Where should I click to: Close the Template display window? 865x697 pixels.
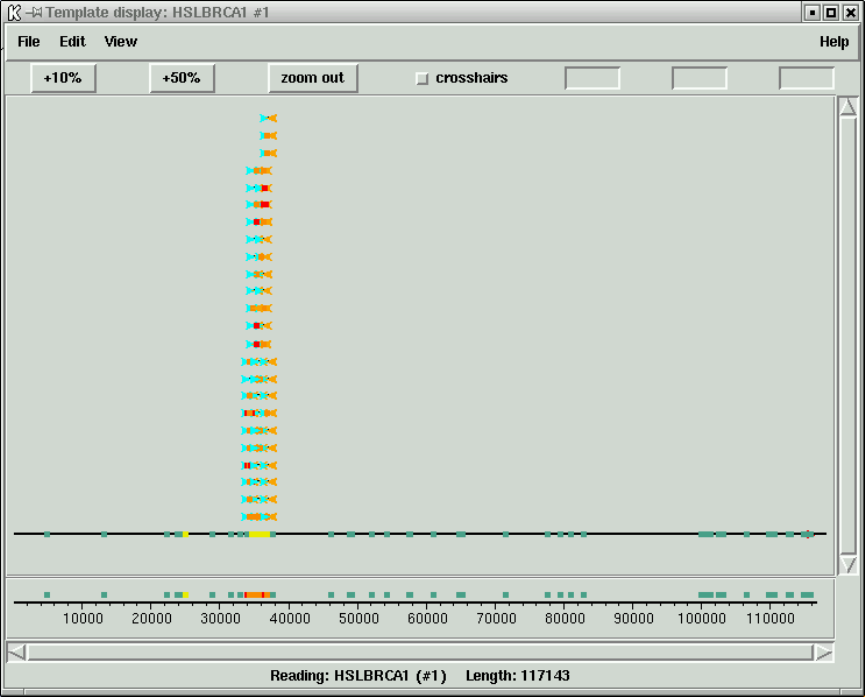pos(850,12)
